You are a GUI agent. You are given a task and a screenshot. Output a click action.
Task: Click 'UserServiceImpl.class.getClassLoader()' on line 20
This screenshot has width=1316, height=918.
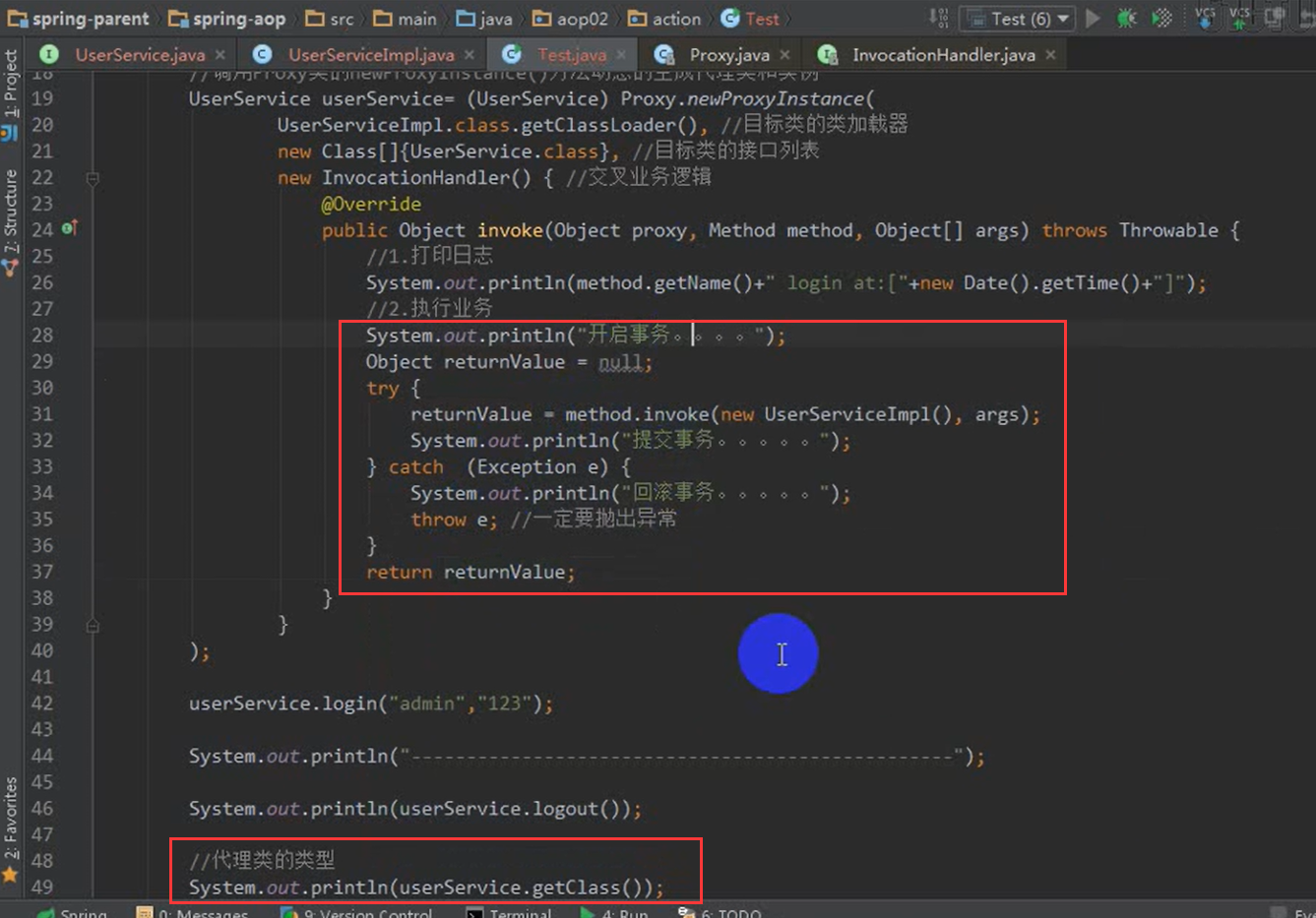[x=487, y=125]
